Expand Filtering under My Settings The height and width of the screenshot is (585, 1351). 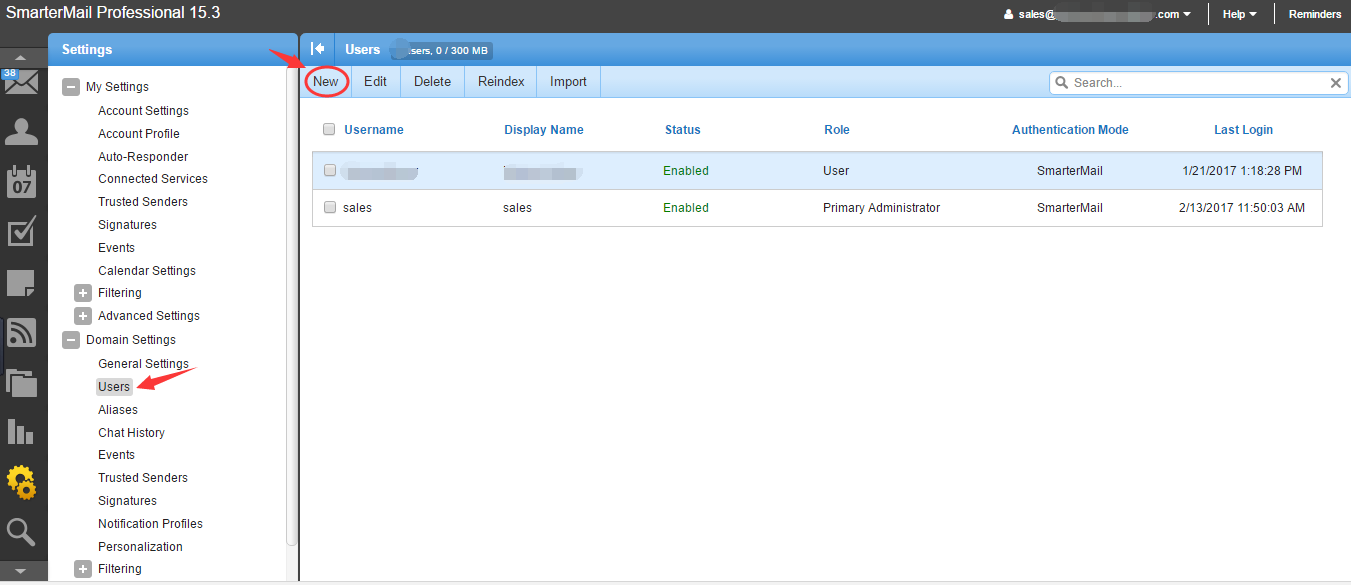click(82, 293)
